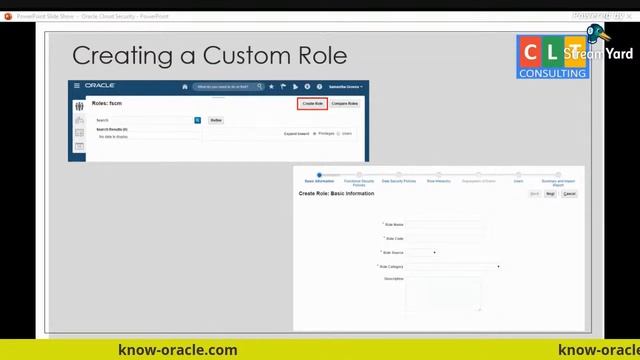
Task: Open the help icon before user name
Action: [x=319, y=87]
